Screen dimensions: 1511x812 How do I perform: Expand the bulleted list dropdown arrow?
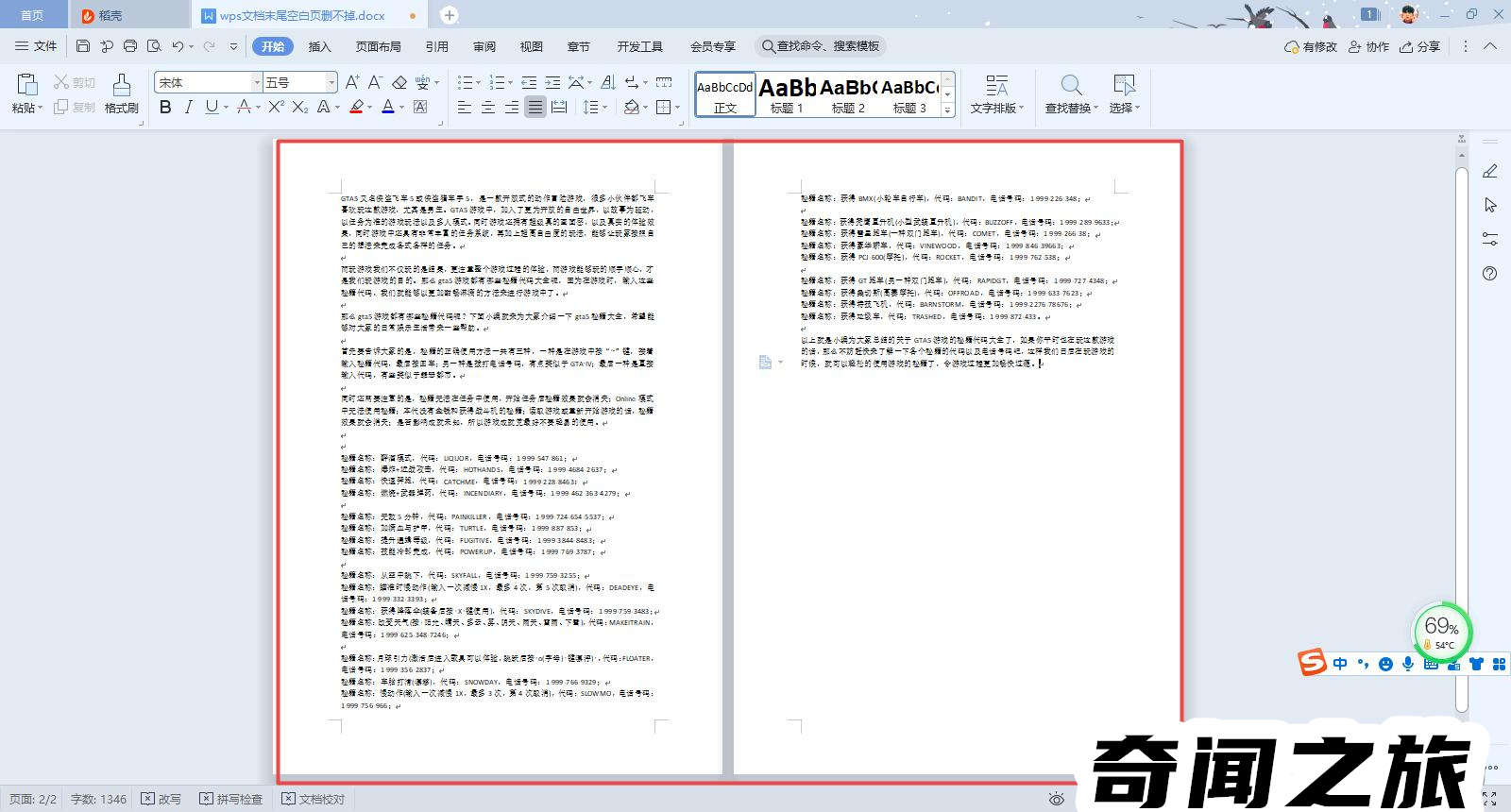(x=480, y=83)
